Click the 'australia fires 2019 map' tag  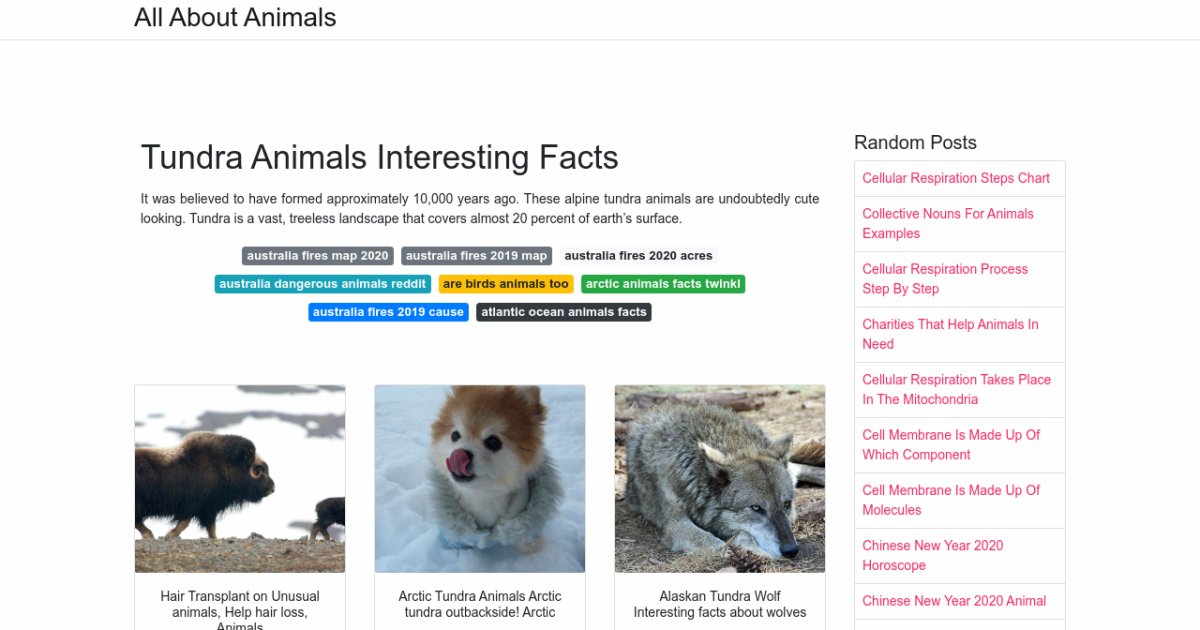click(x=476, y=256)
